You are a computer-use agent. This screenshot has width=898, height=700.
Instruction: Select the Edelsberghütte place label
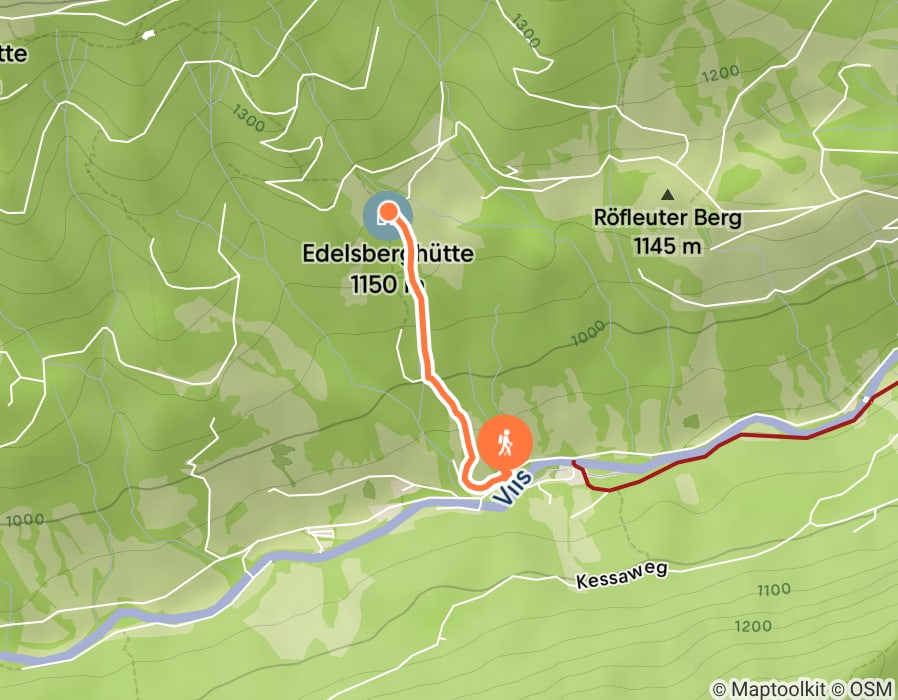pyautogui.click(x=388, y=254)
